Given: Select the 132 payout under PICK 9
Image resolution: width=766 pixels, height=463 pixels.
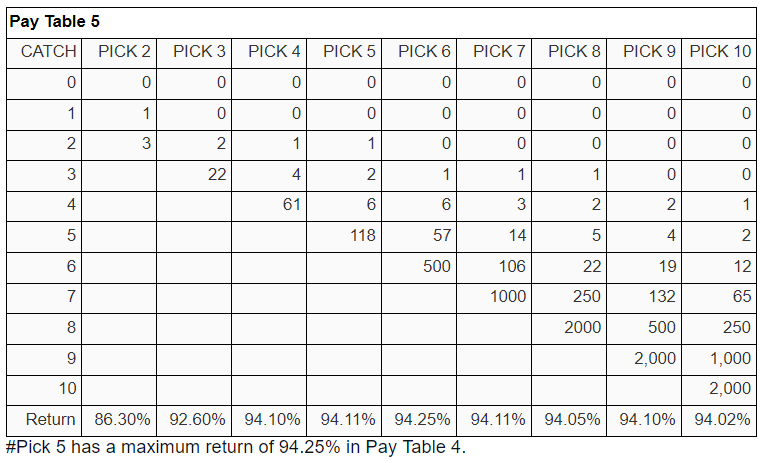Looking at the screenshot, I should (x=662, y=296).
